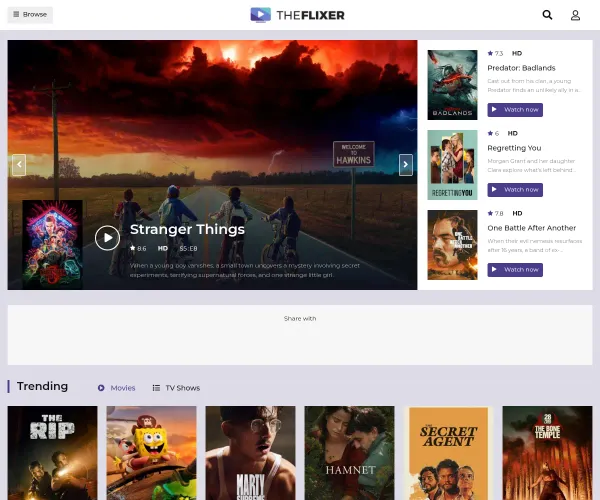Watch now for One Battle After Another
This screenshot has height=500, width=600.
point(515,270)
